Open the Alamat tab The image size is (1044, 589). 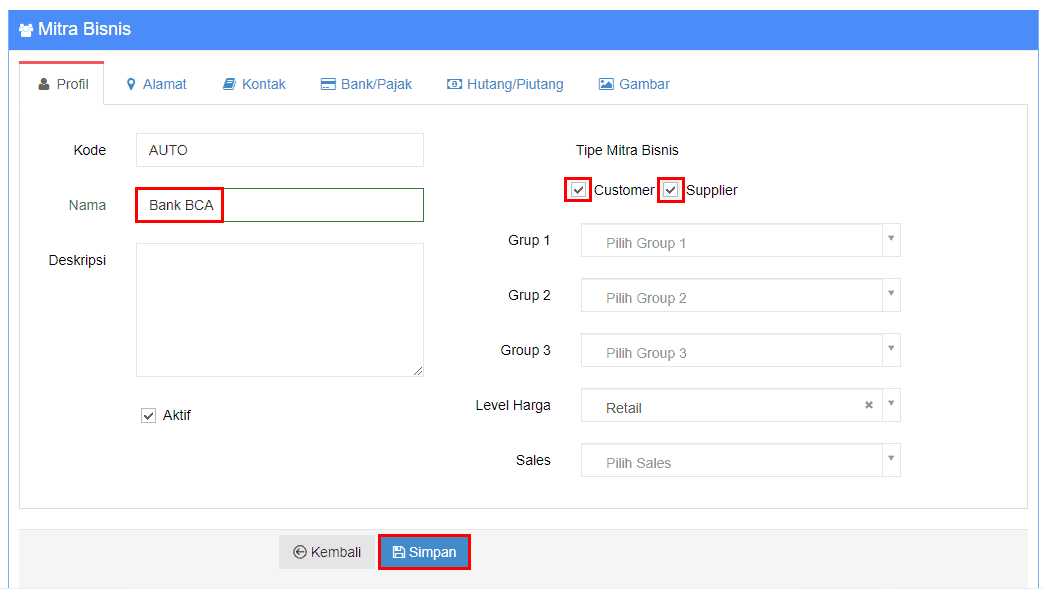(x=156, y=84)
